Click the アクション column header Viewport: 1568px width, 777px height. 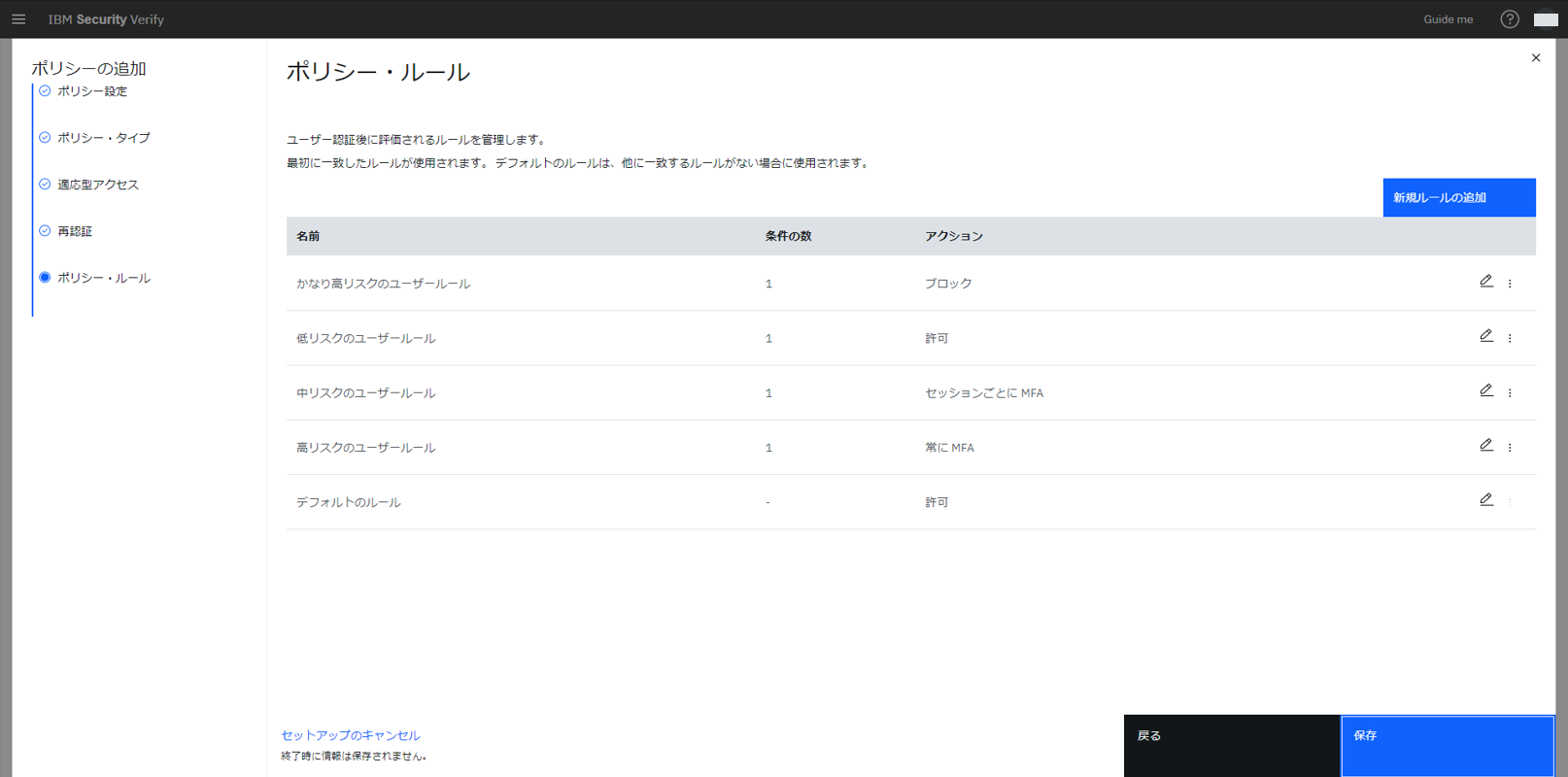point(954,236)
